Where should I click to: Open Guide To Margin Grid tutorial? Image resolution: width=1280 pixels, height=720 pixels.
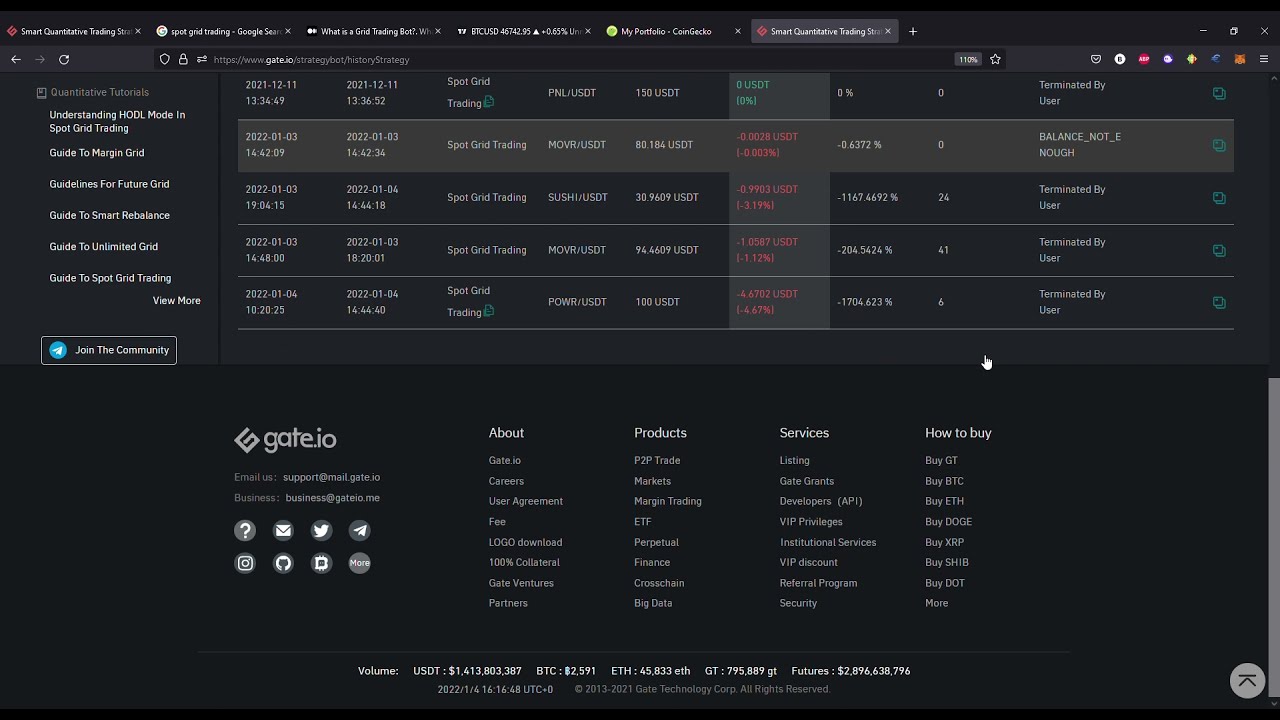(97, 153)
